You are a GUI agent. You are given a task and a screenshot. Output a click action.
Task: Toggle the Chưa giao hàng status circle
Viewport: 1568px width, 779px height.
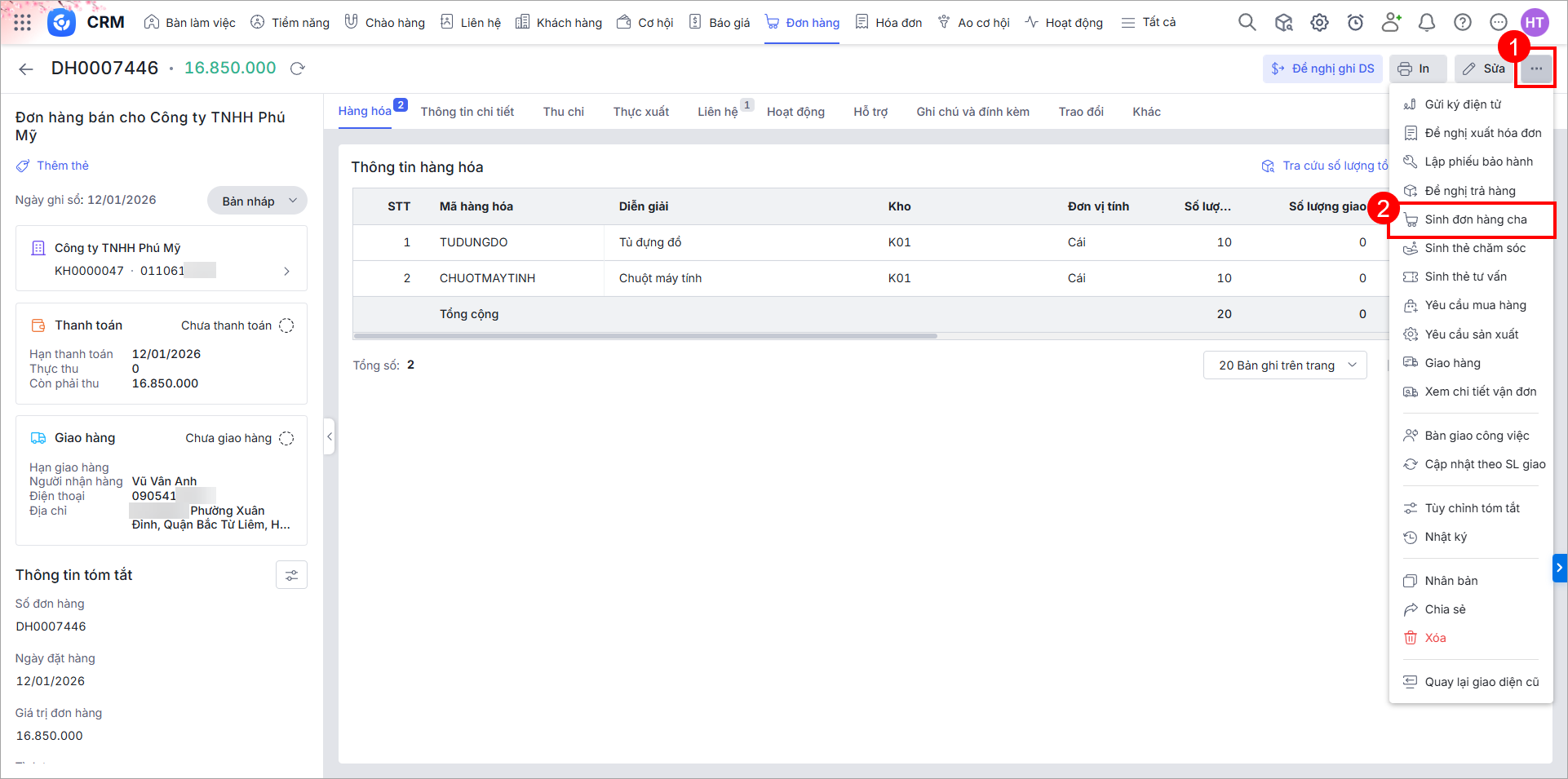point(286,439)
